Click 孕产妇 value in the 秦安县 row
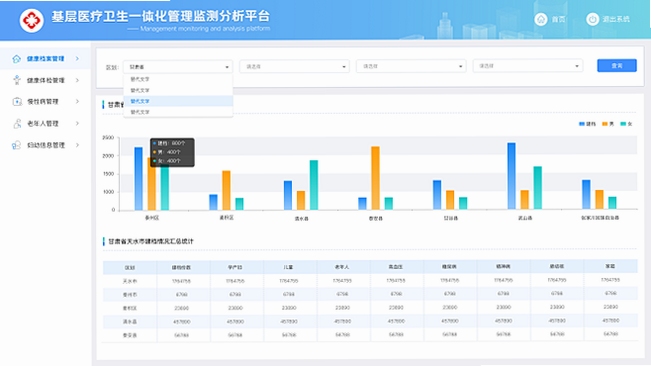Viewport: 651px width, 366px height. (235, 335)
